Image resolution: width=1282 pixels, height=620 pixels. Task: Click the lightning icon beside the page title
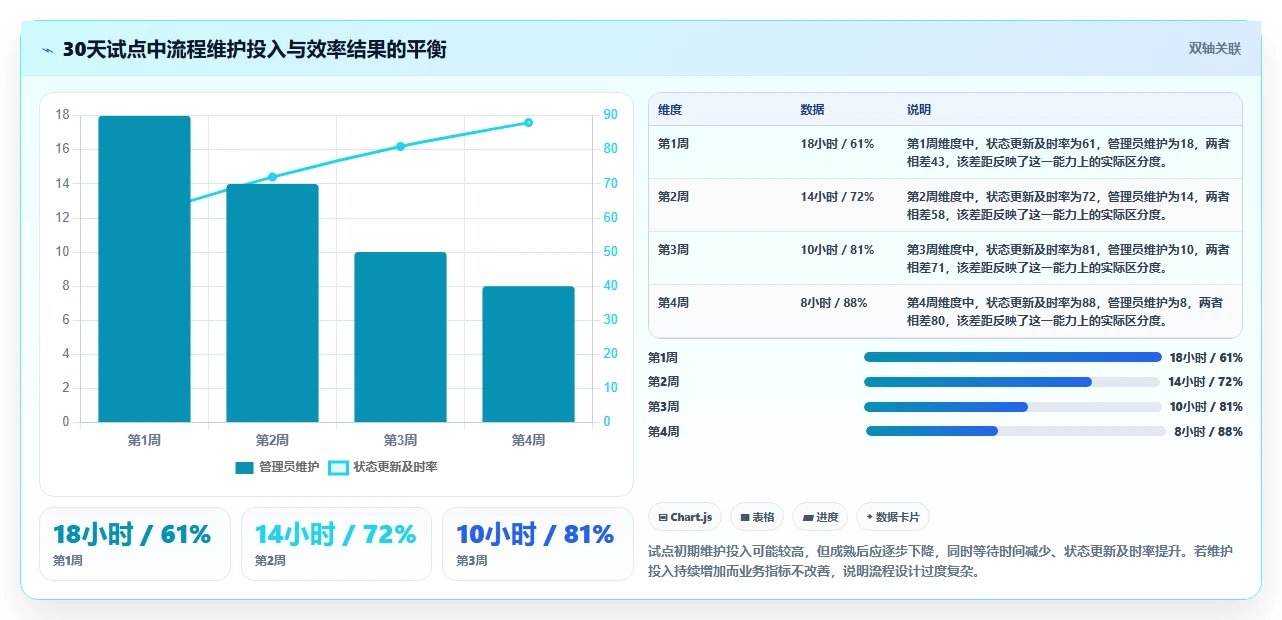(x=47, y=49)
